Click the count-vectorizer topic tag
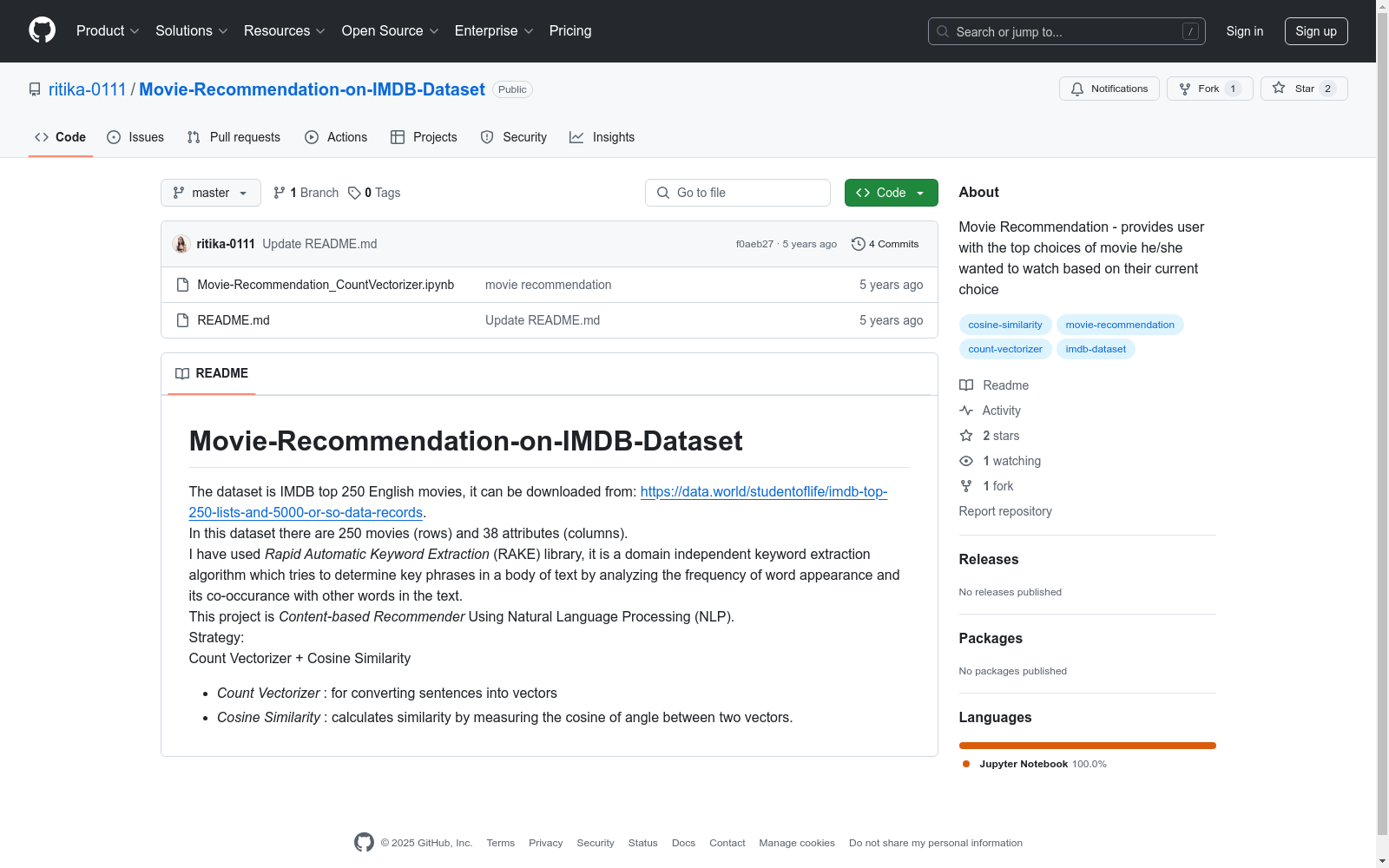This screenshot has width=1389, height=868. tap(1005, 349)
